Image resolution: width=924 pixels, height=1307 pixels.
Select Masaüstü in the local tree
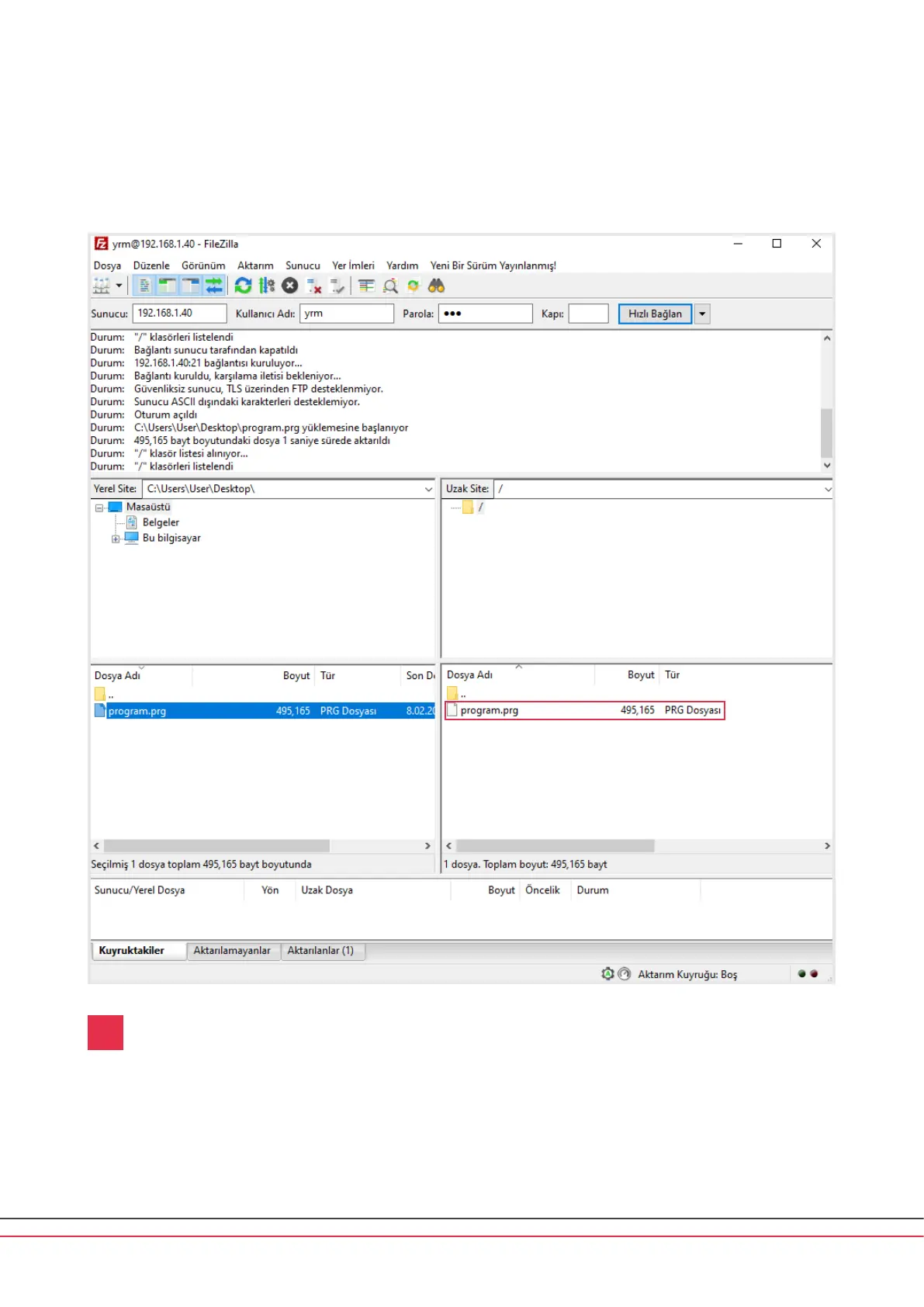148,507
